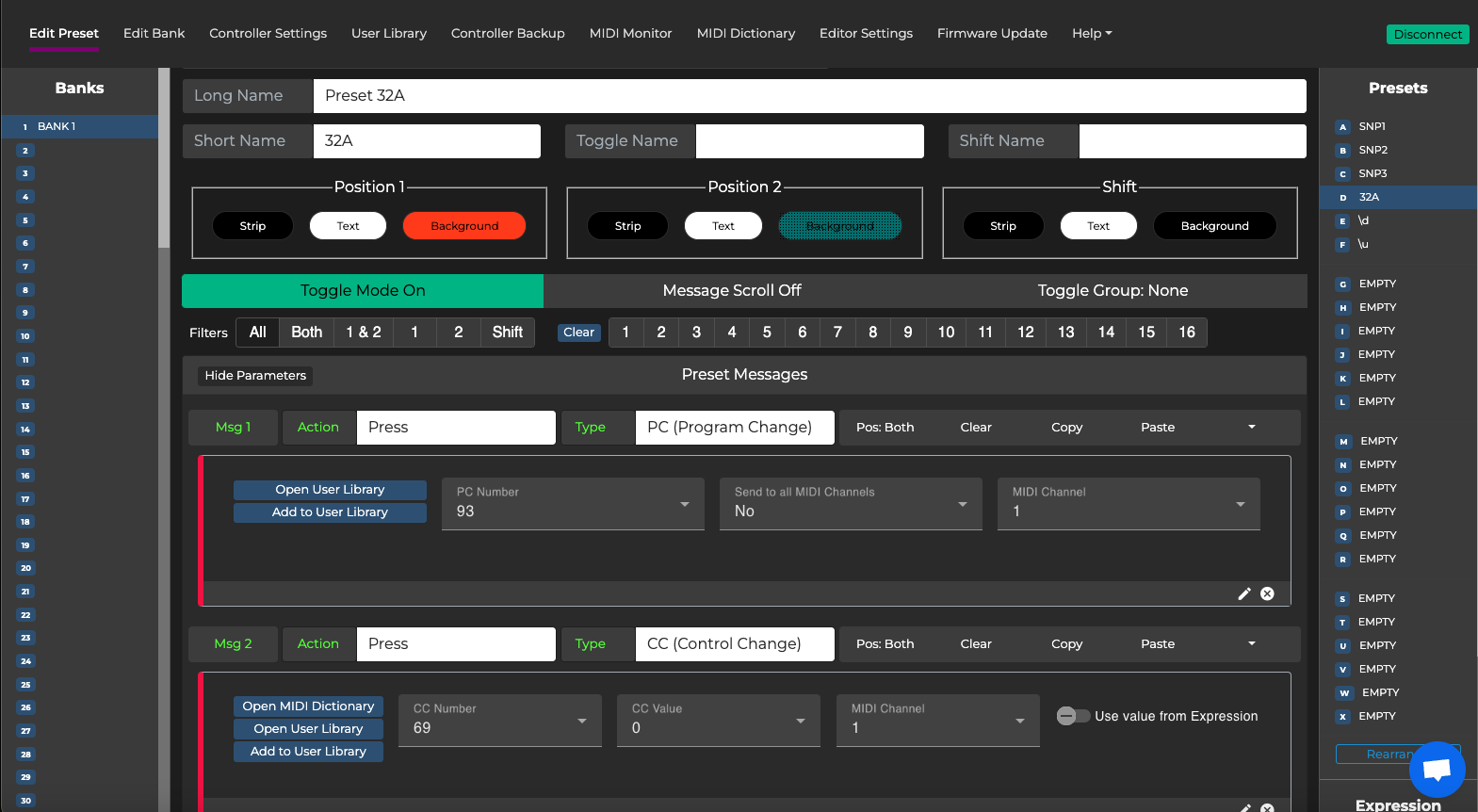Switch to the MIDI Monitor tab

pyautogui.click(x=630, y=33)
